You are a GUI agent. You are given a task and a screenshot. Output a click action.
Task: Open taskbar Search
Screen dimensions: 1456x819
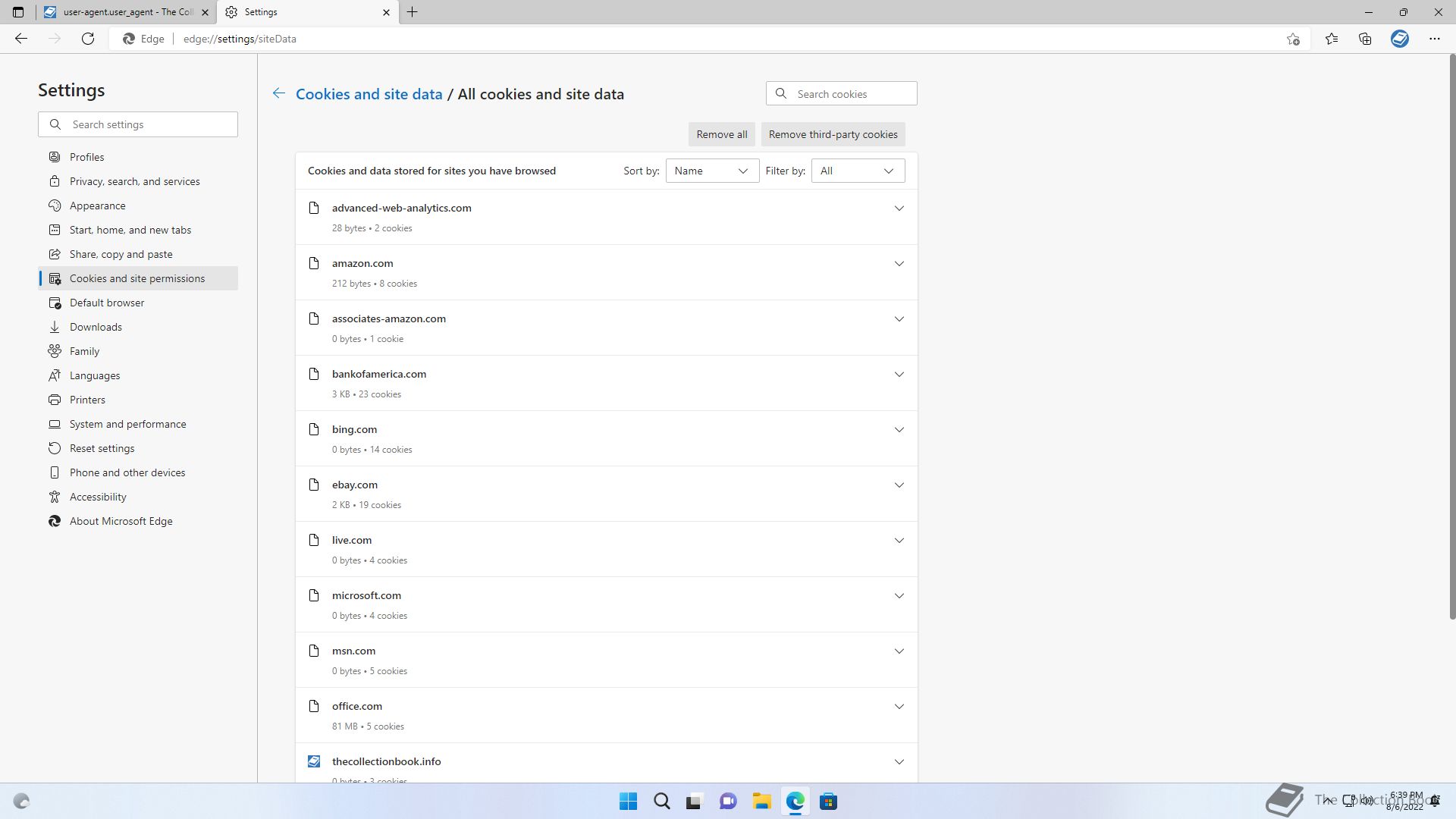pyautogui.click(x=661, y=802)
